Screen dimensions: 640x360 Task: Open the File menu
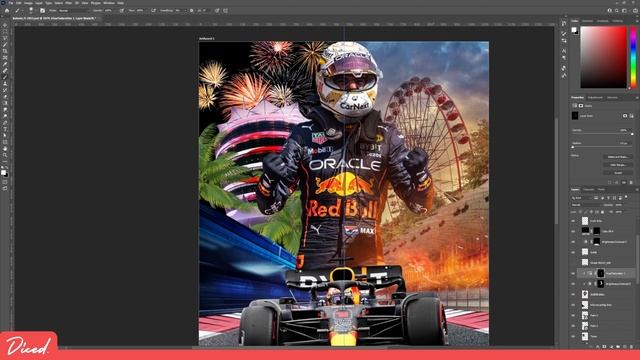point(11,3)
